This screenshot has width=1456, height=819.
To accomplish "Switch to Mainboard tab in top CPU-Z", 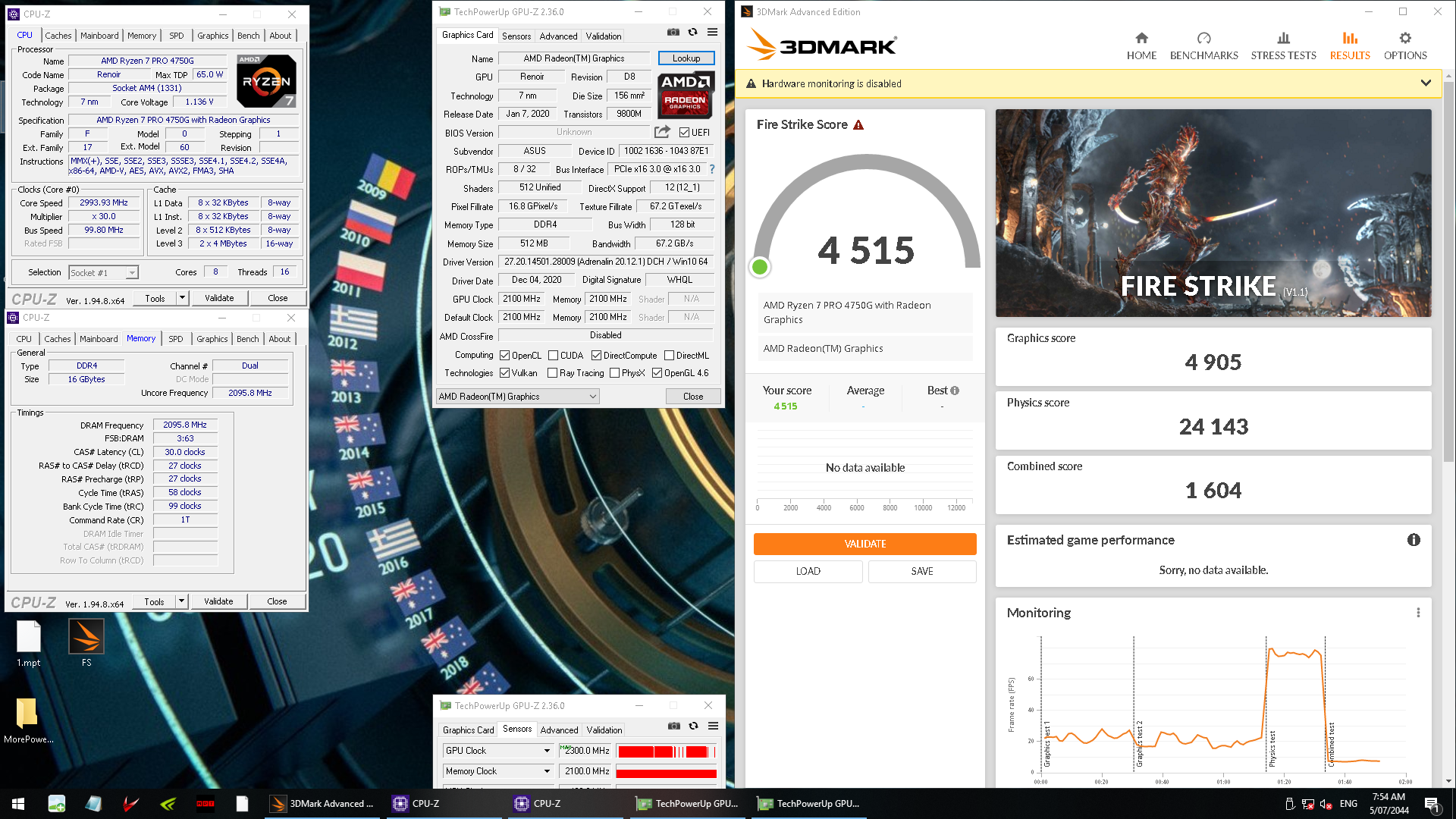I will point(99,36).
